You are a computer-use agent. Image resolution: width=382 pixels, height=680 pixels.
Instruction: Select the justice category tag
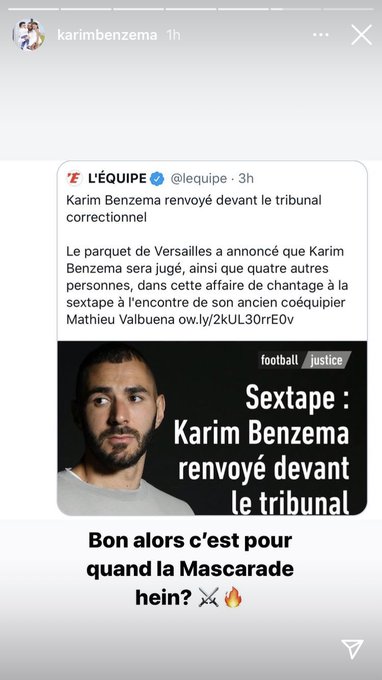coord(326,360)
